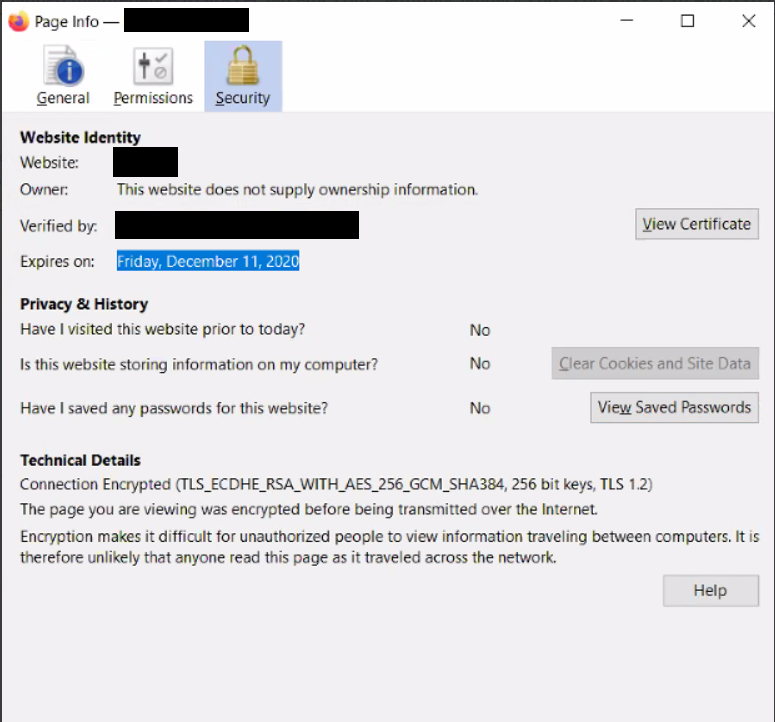
Task: Click 'Have I visited this website prior to today?'
Action: point(163,329)
